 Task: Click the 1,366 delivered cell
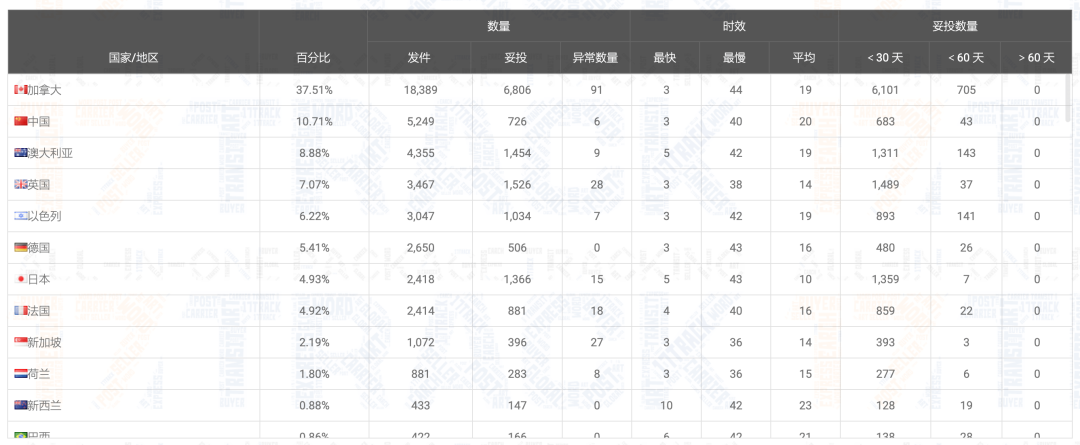coord(516,279)
